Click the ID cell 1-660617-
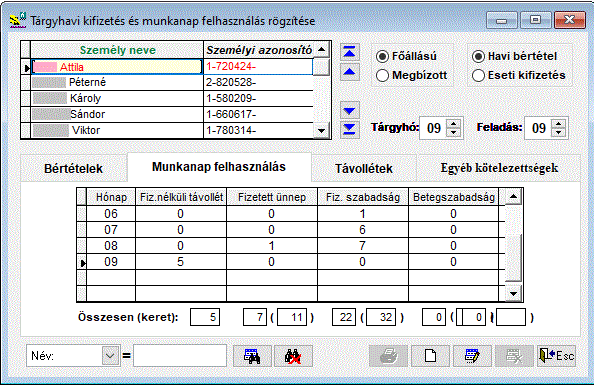 coord(258,114)
